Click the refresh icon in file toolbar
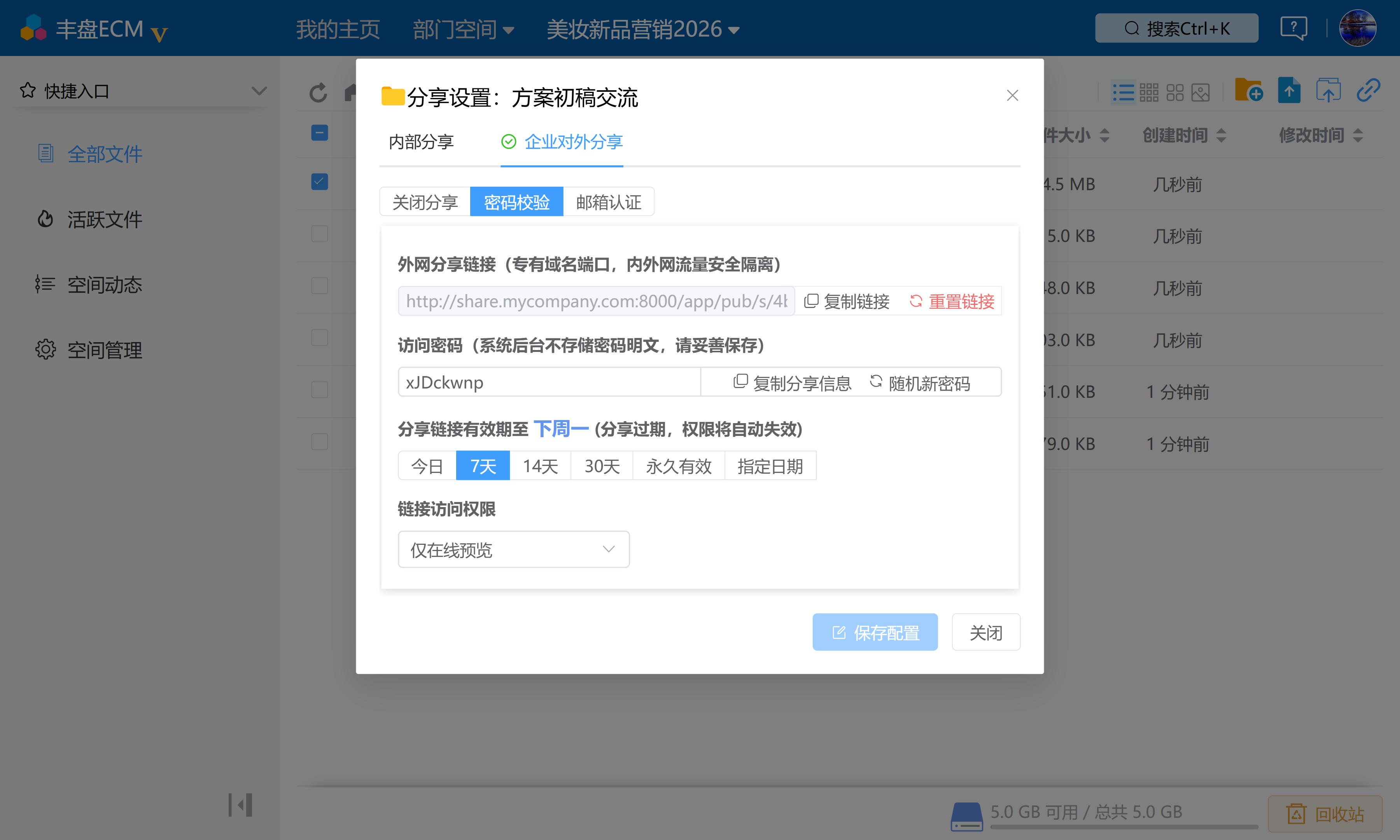 coord(318,92)
